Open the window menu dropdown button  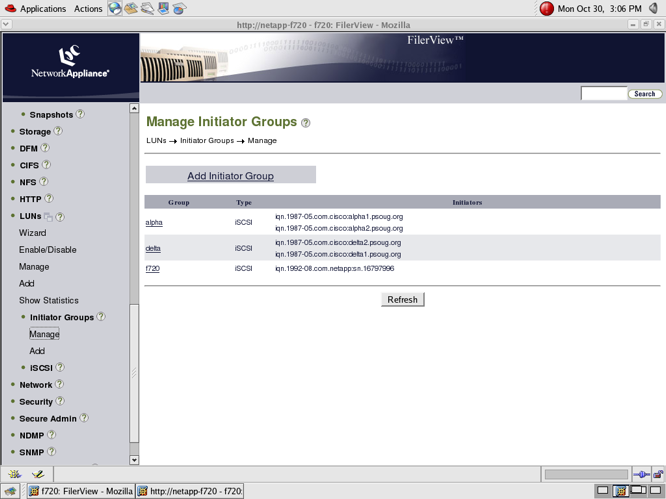click(6, 25)
